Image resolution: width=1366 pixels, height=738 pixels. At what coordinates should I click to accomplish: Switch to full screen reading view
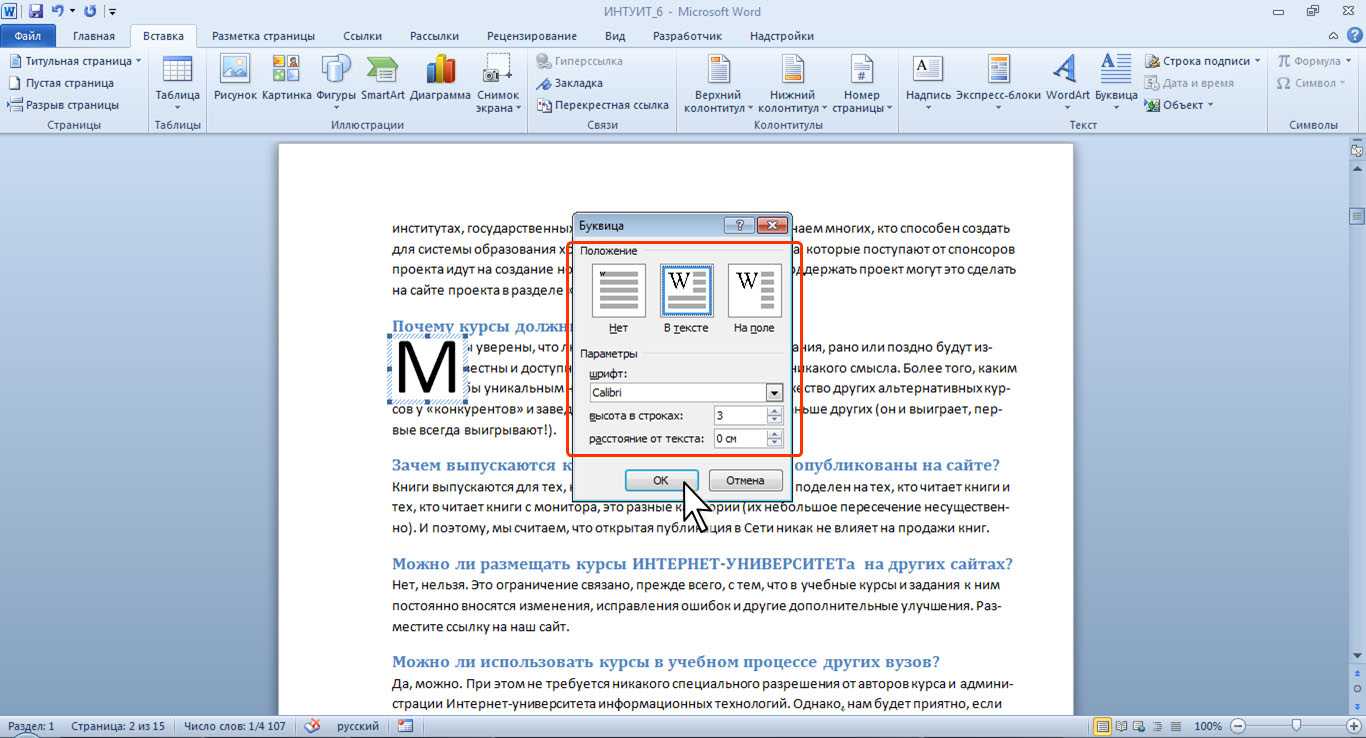(x=1120, y=726)
